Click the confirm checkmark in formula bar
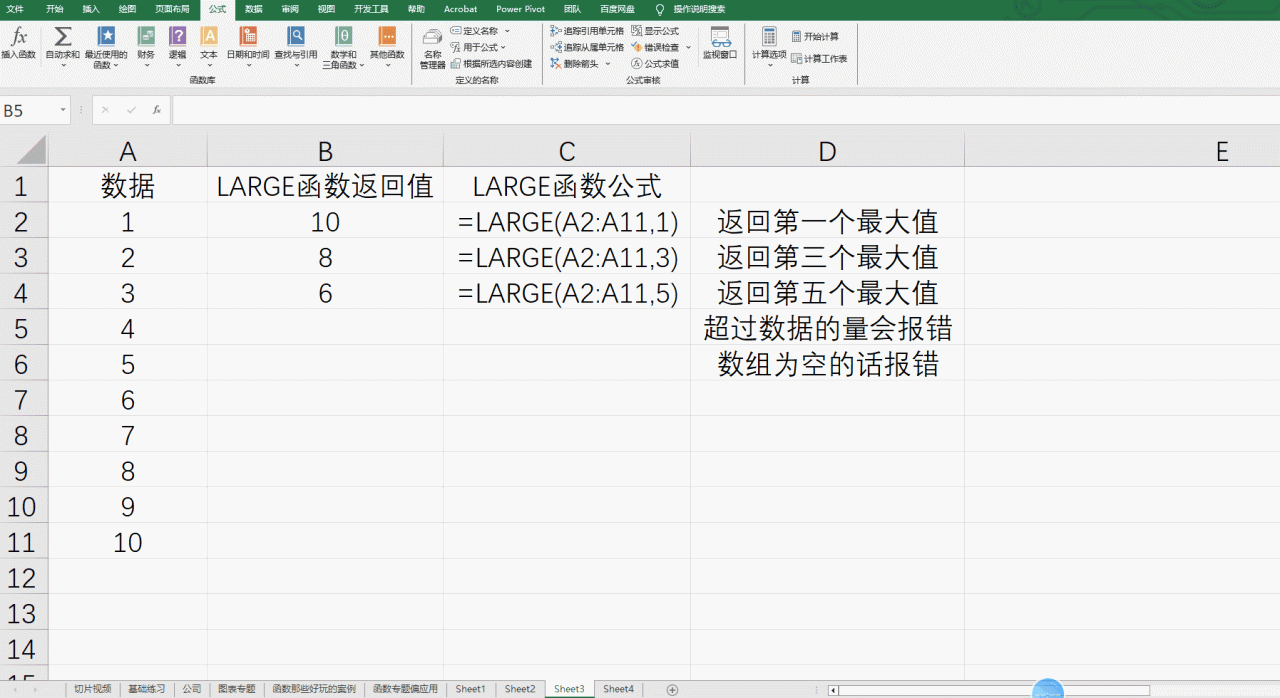The image size is (1280, 698). (131, 110)
